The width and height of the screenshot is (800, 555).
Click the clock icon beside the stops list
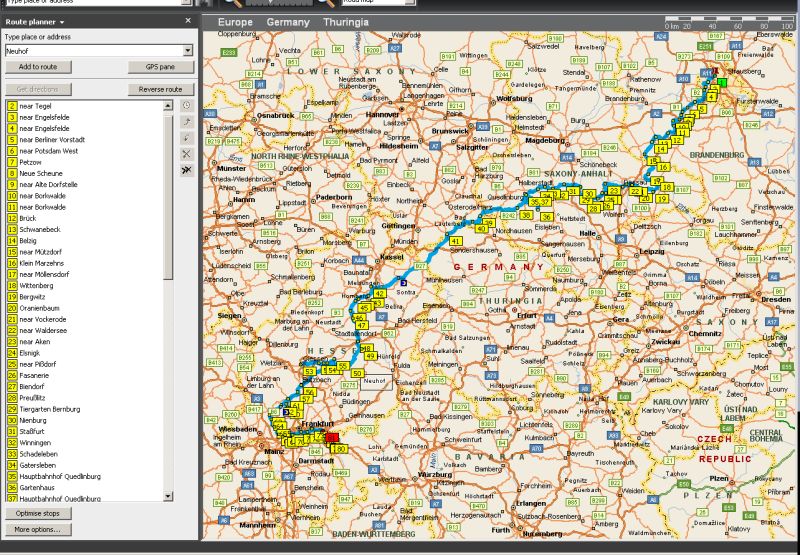[186, 105]
